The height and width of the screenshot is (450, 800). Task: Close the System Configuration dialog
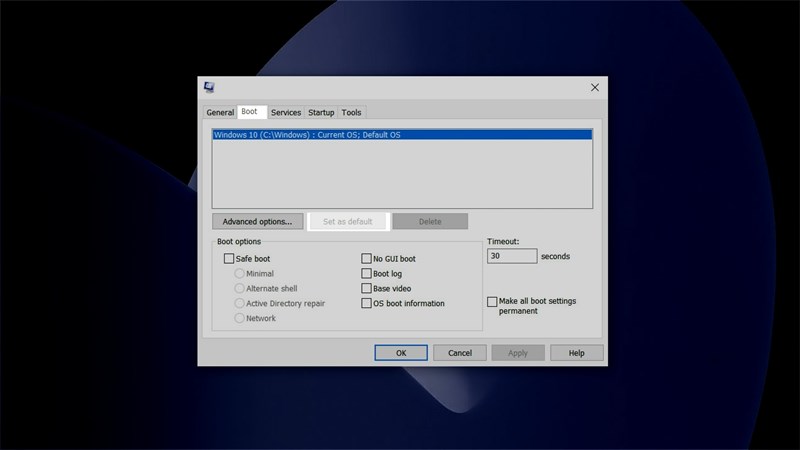pyautogui.click(x=594, y=87)
